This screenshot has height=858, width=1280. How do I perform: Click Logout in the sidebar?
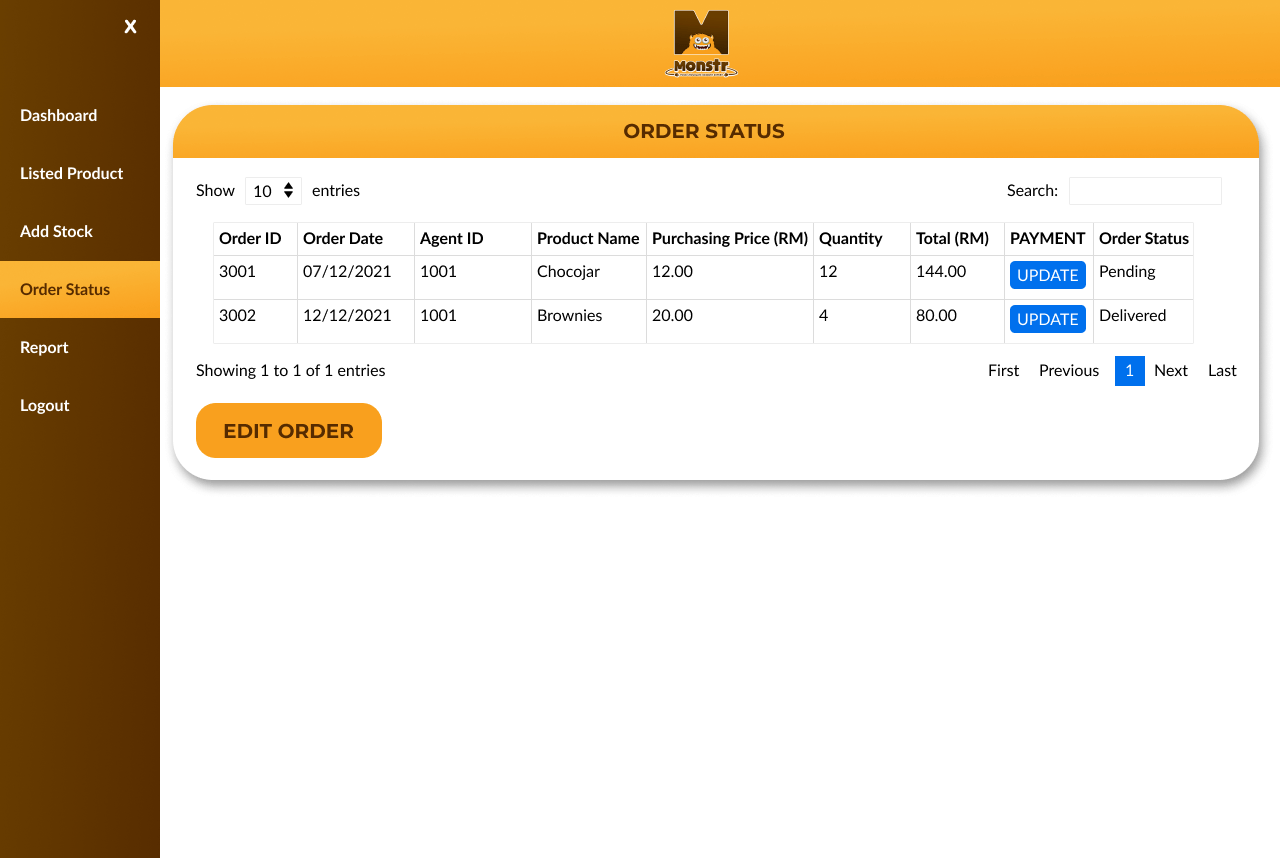44,405
